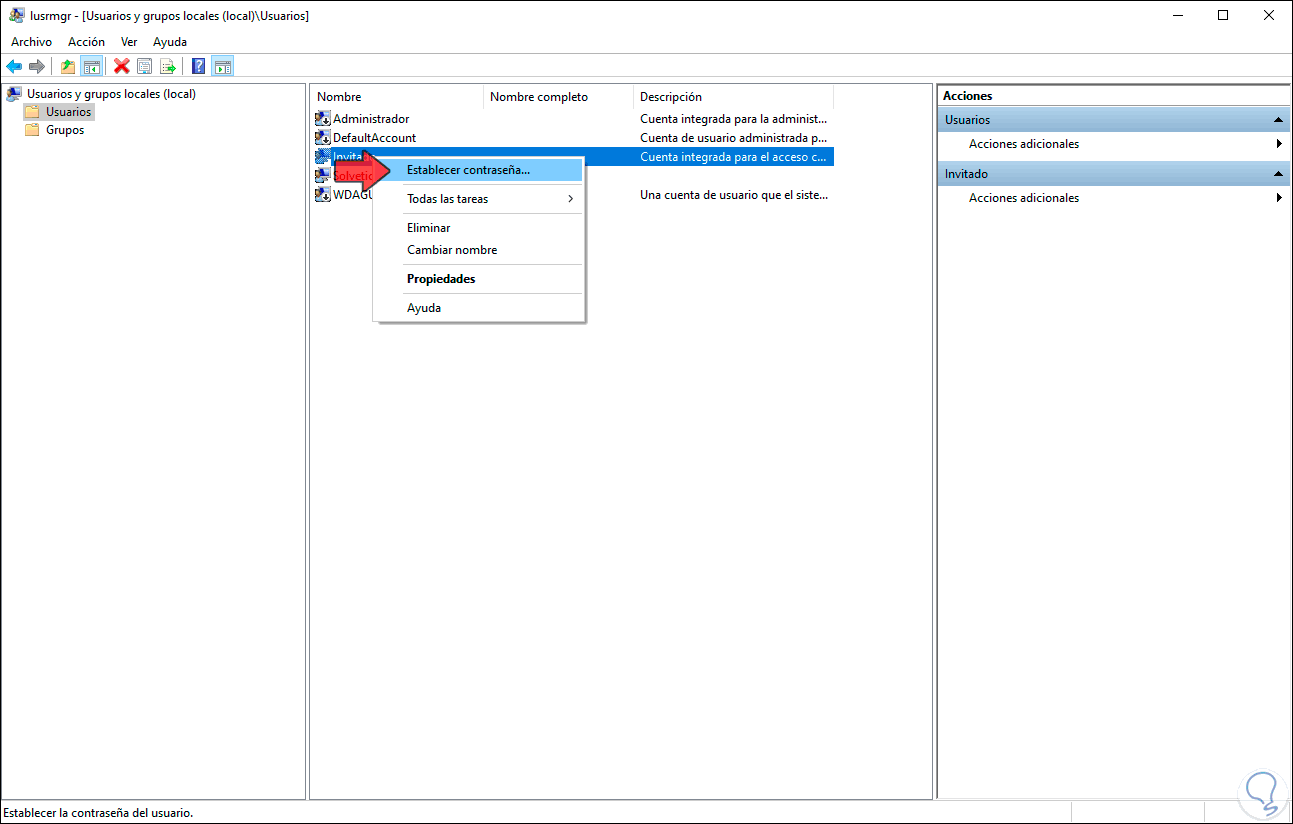Collapse the Usuarios section in the Acciones pane
This screenshot has height=824, width=1293.
[x=1278, y=120]
